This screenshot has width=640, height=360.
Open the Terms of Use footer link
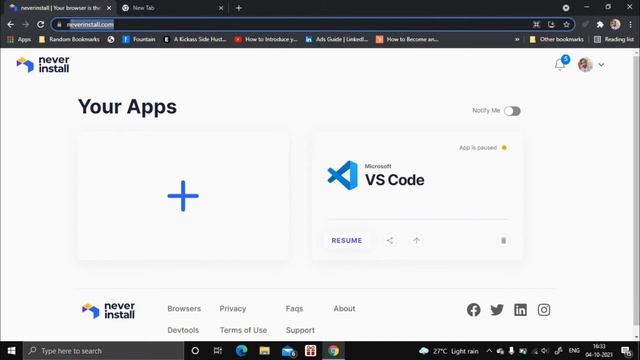pyautogui.click(x=243, y=330)
